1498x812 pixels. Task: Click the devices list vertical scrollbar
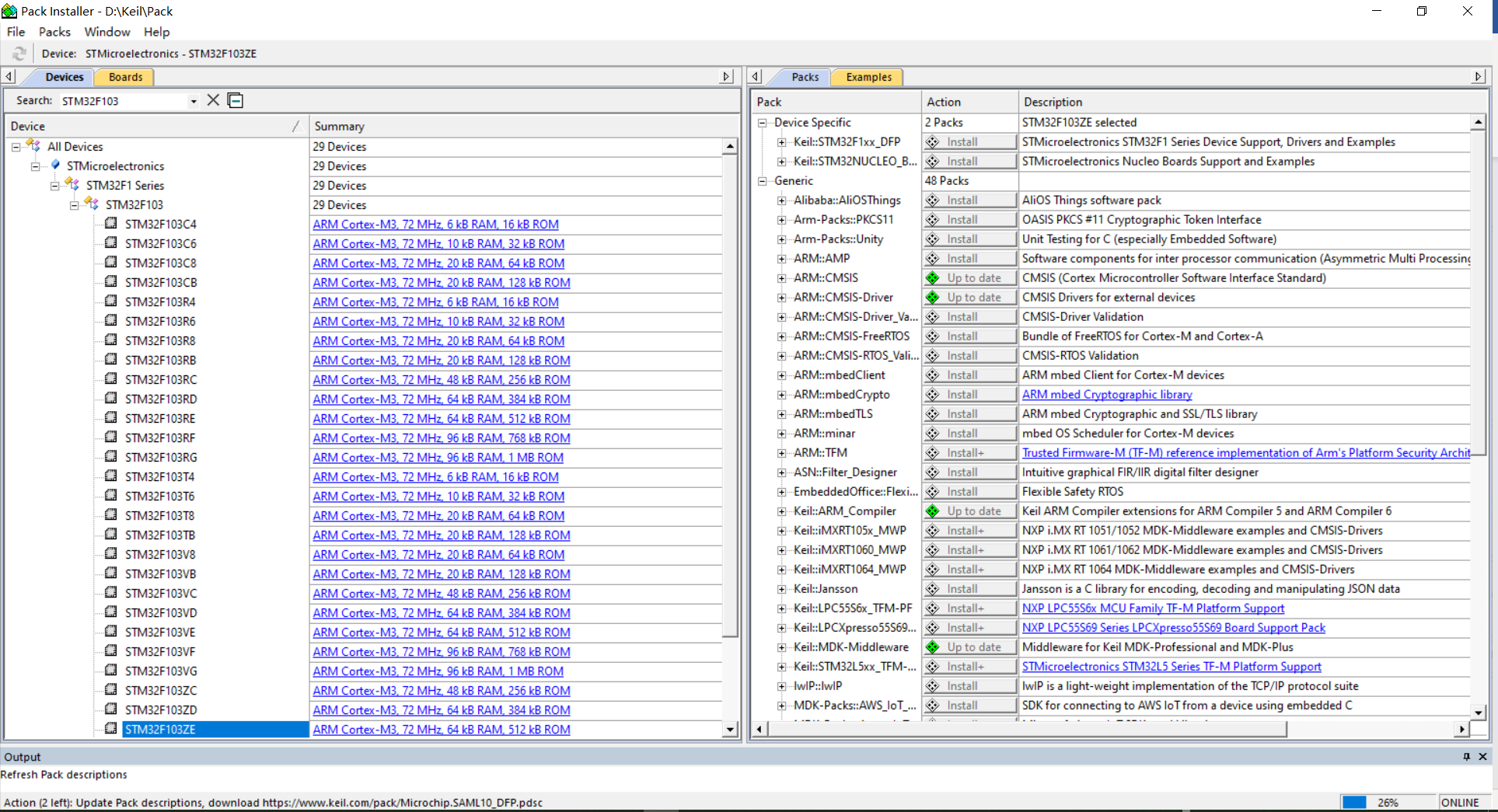click(x=729, y=396)
